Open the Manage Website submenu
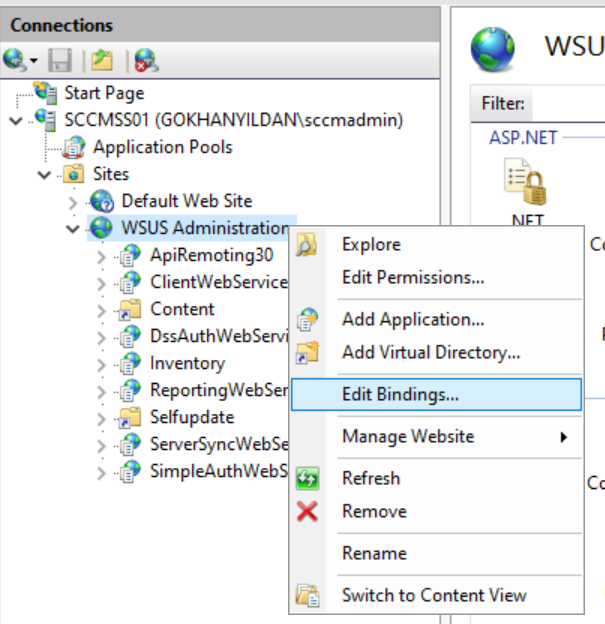Screen dimensions: 605x624 coord(436,437)
